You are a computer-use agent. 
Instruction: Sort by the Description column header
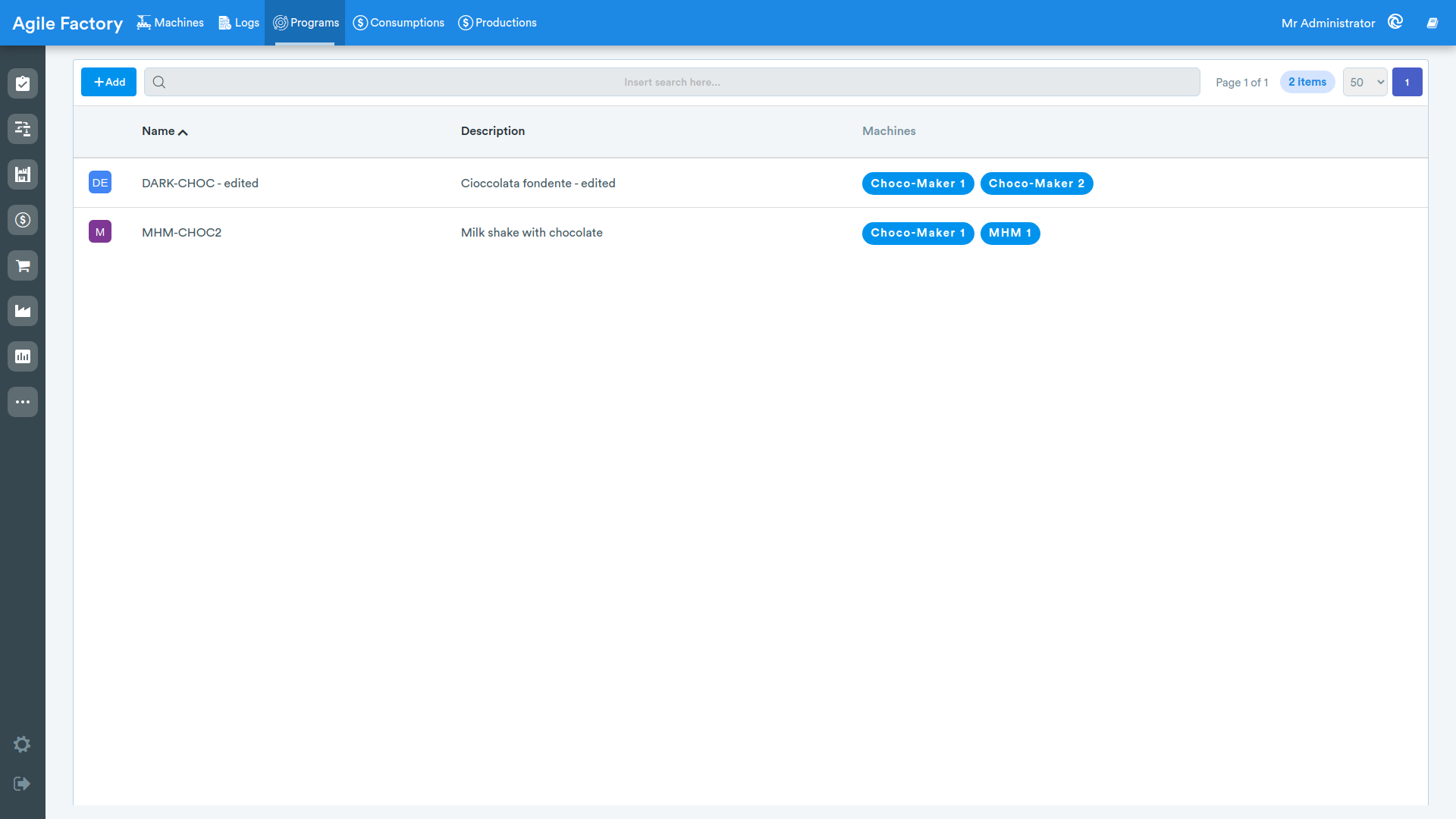(x=493, y=131)
